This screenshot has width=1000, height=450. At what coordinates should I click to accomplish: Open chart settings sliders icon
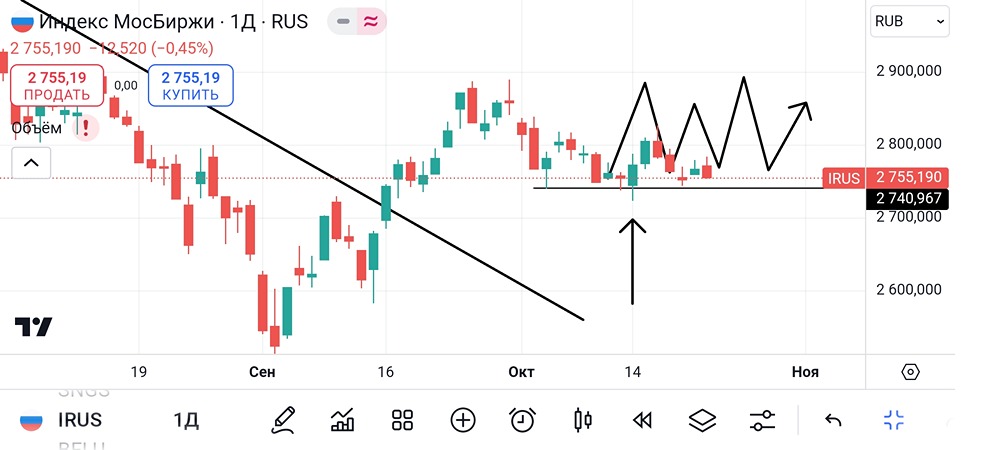coord(762,420)
